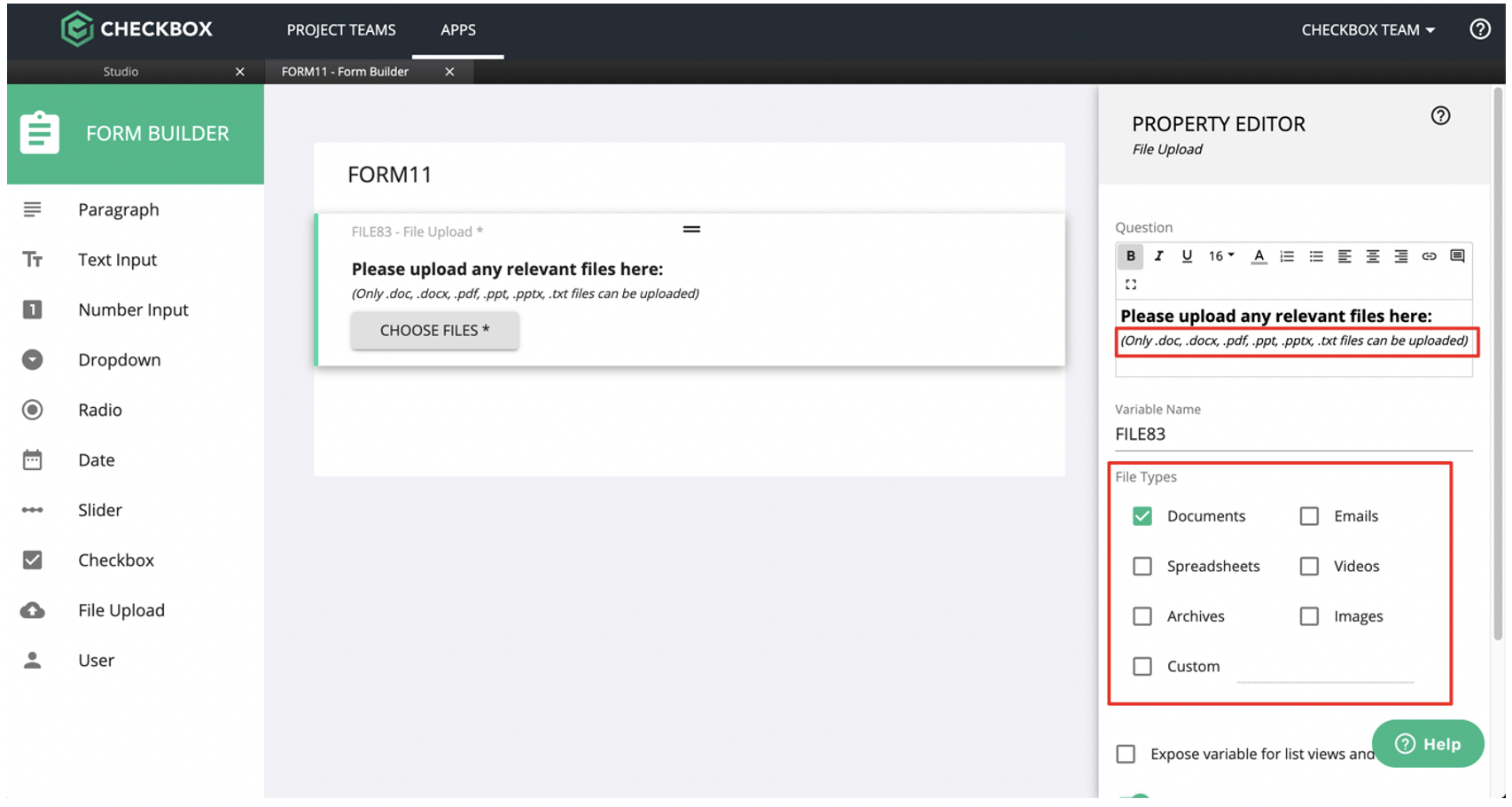Select the FORM11 form title
The height and width of the screenshot is (807, 1512).
389,175
